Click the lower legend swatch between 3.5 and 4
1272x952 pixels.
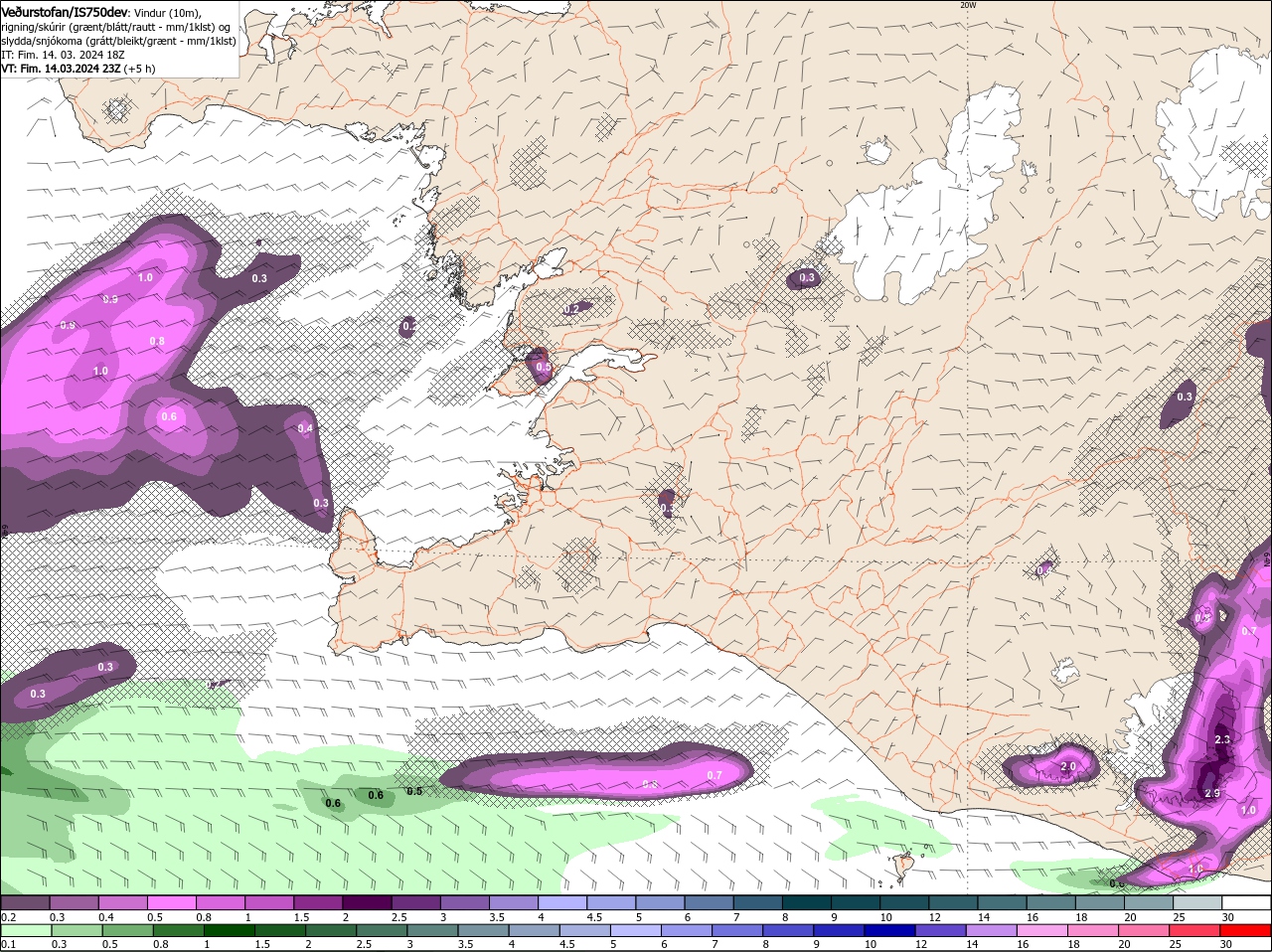pyautogui.click(x=484, y=930)
